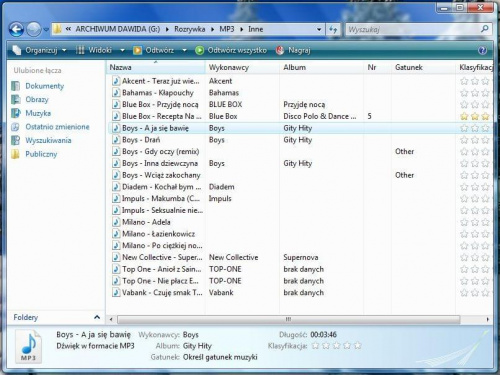Open the help question mark icon

tap(482, 50)
